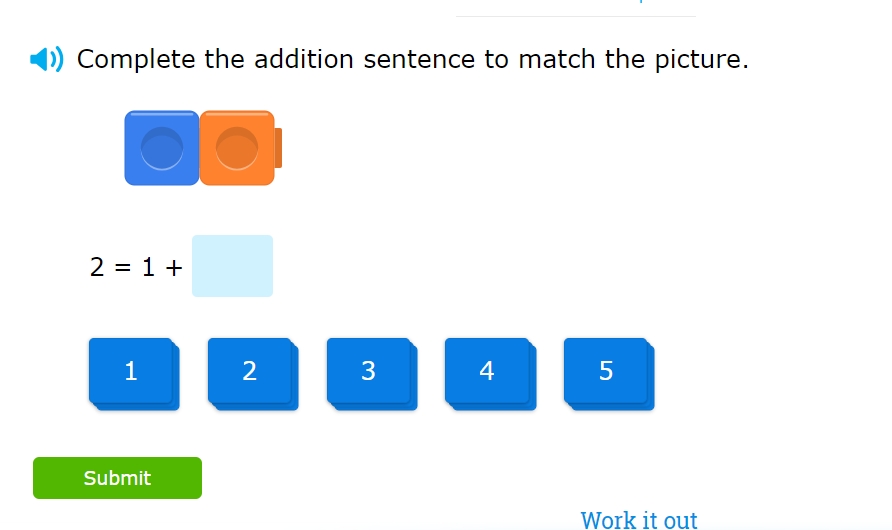Click the round hole in the orange cube
Viewport: 892px width, 530px height.
[x=237, y=146]
